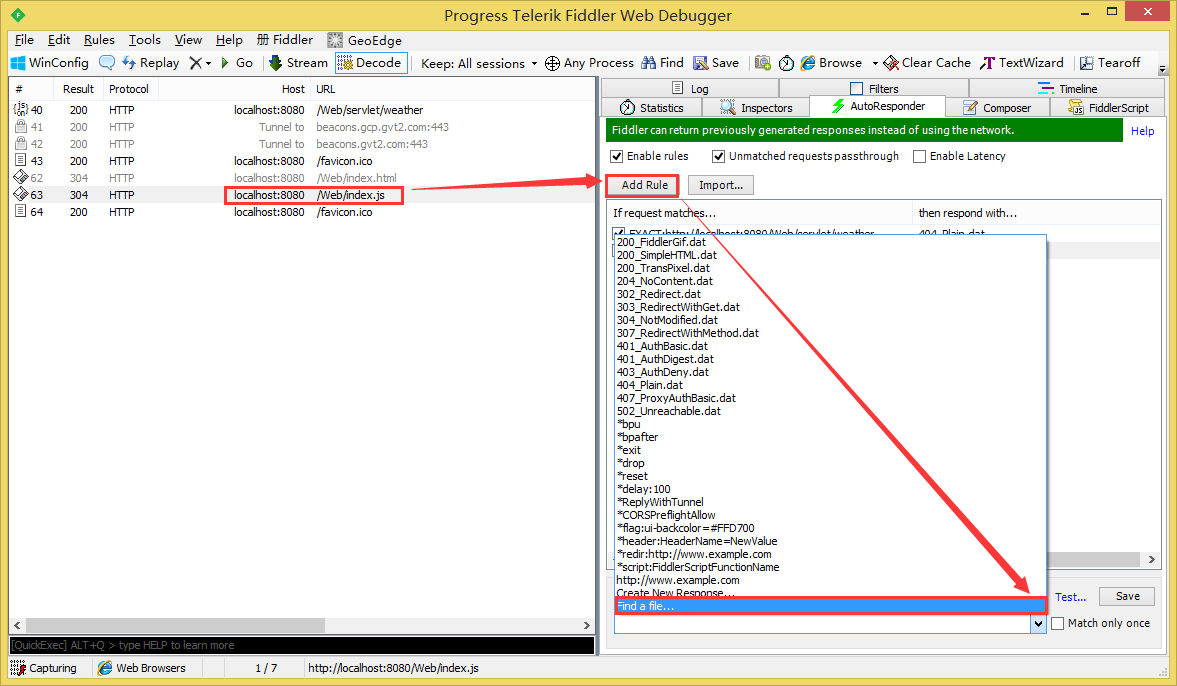Click rules list scrollbar right arrow
The height and width of the screenshot is (686, 1177).
(x=1151, y=559)
